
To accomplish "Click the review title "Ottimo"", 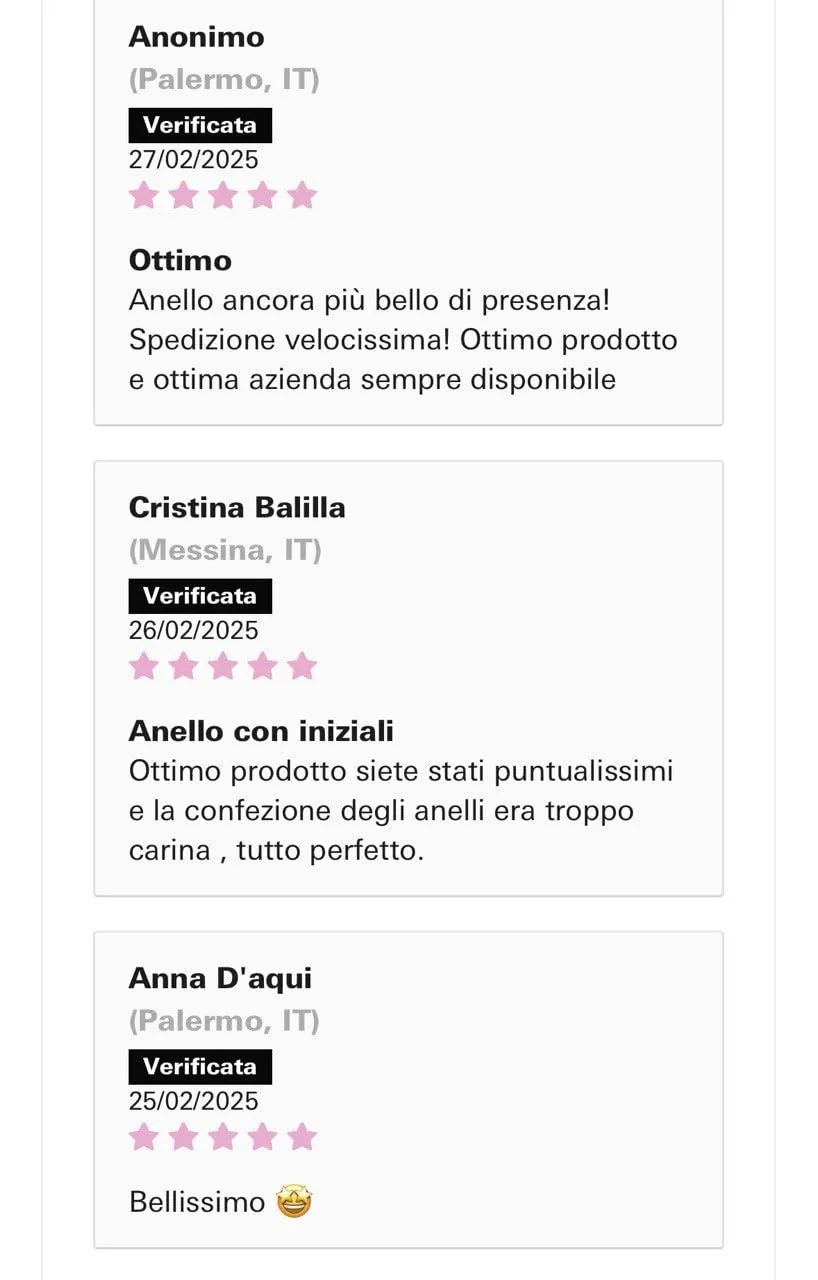I will click(x=180, y=261).
